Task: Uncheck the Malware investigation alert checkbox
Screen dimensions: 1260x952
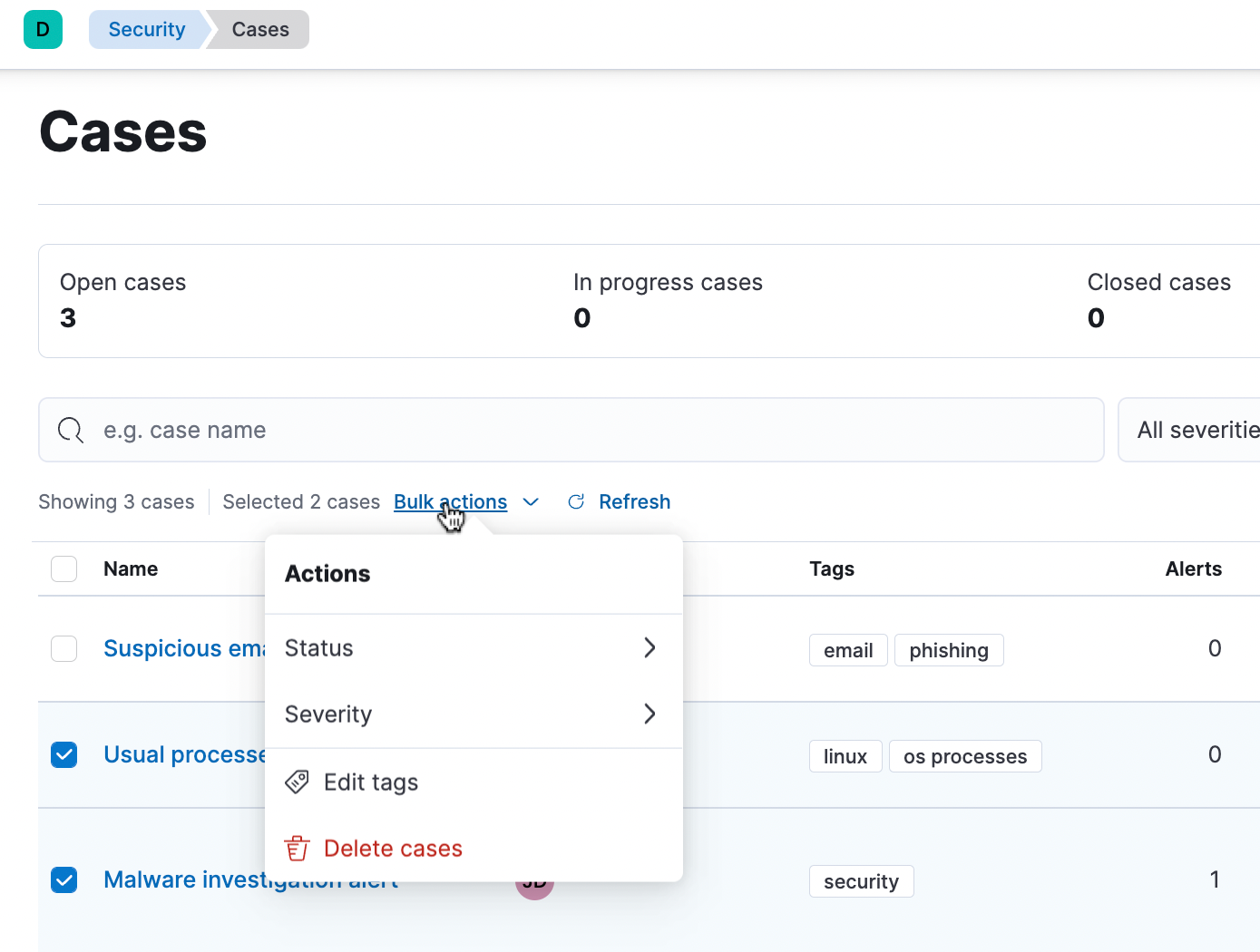Action: pos(63,879)
